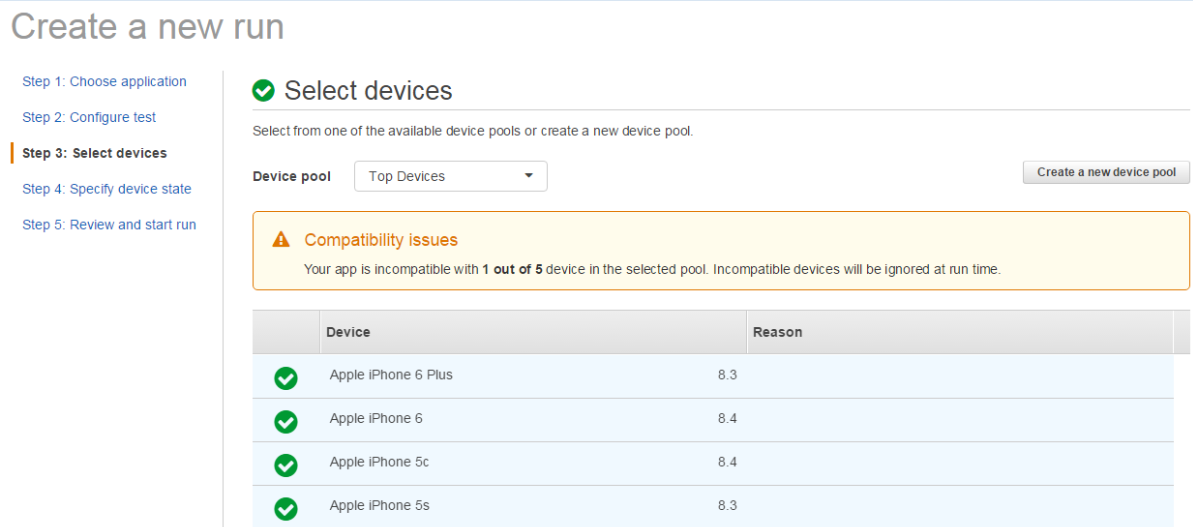Click green check icon for iPhone 6 Plus

click(286, 377)
